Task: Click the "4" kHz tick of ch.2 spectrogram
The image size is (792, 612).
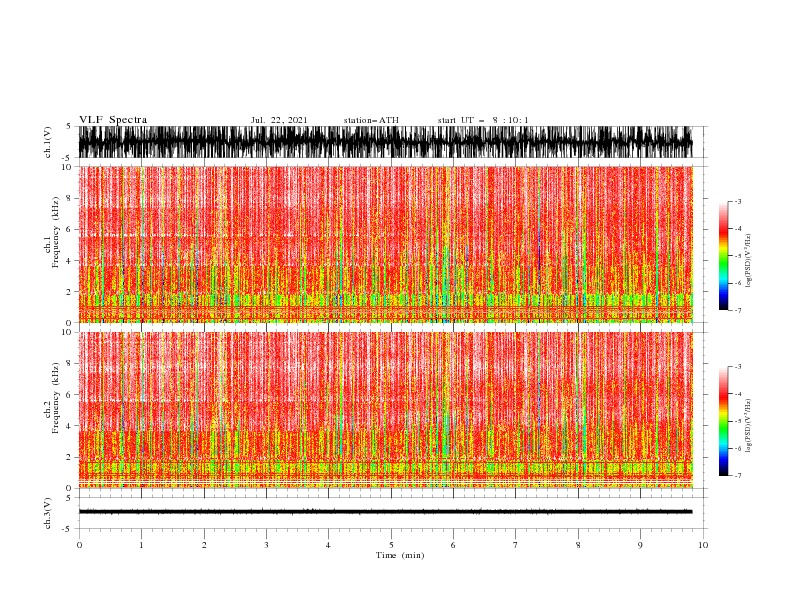Action: pyautogui.click(x=69, y=426)
